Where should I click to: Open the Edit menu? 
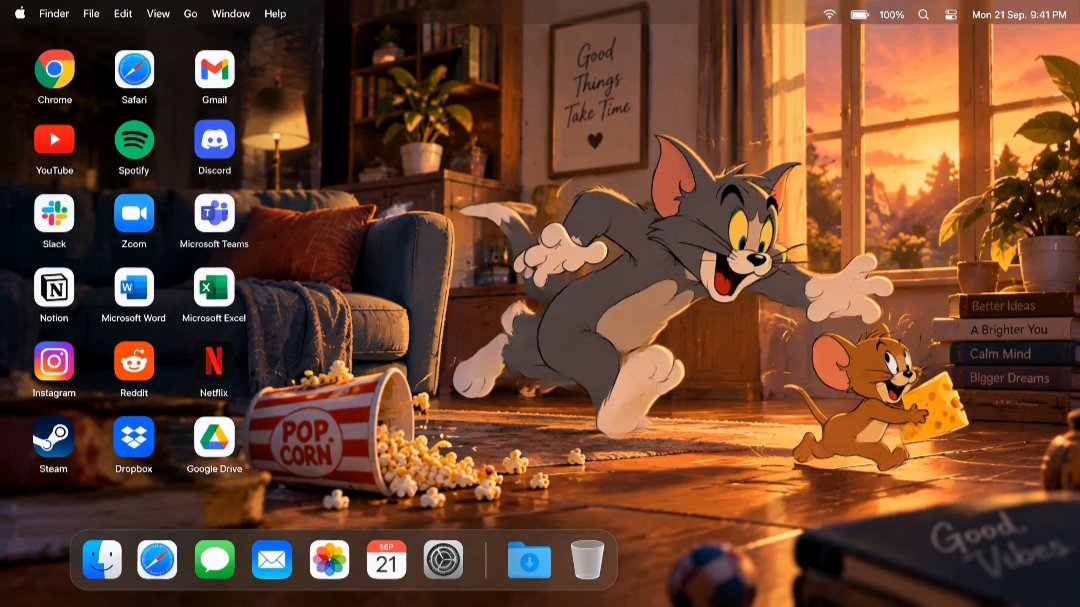pyautogui.click(x=123, y=14)
